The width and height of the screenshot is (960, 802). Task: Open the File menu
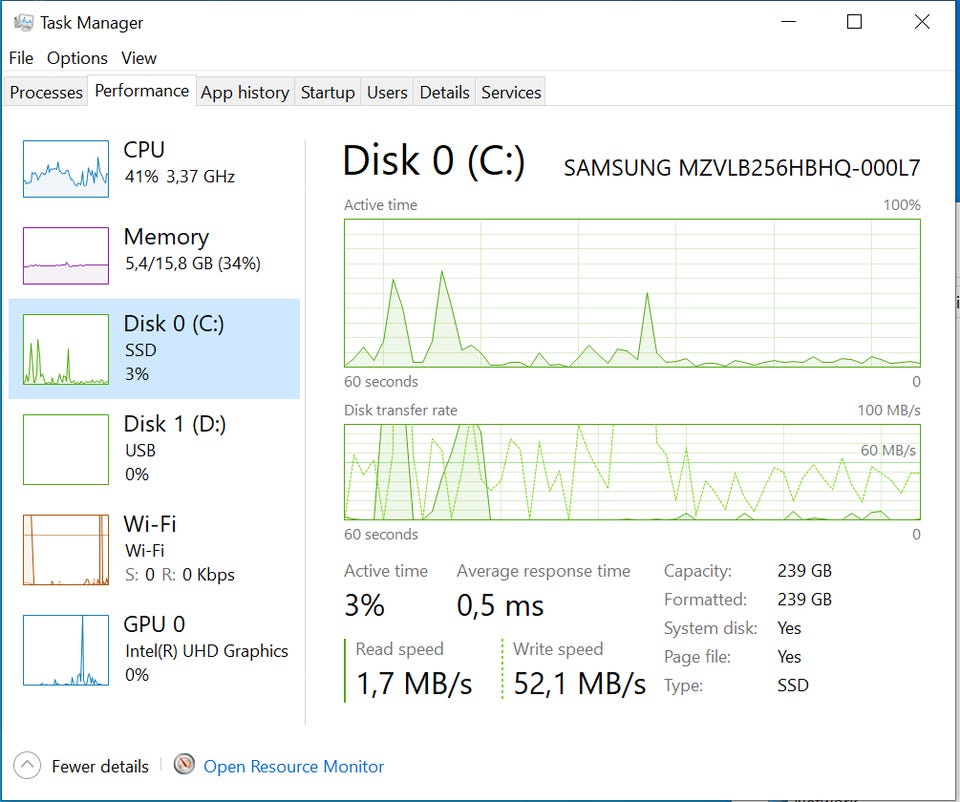(x=21, y=58)
